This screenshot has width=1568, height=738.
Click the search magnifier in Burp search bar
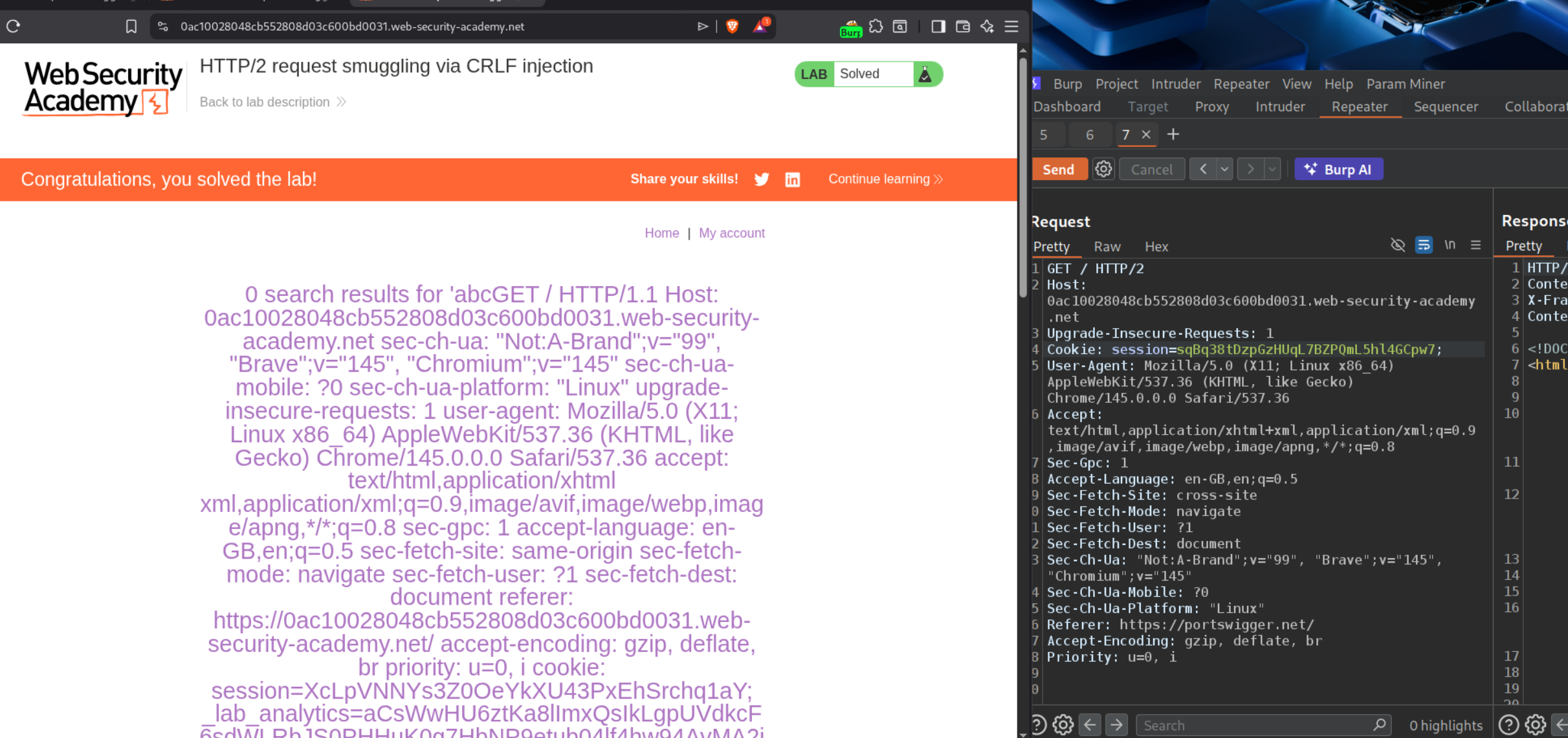coord(1379,724)
